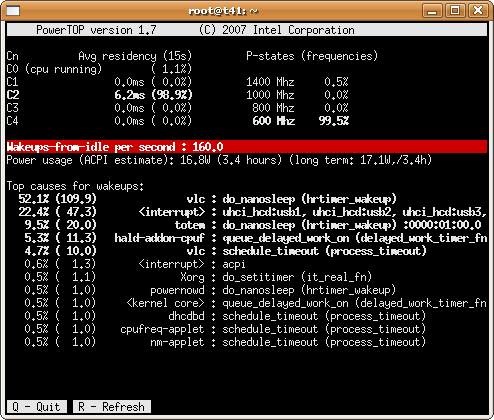Close the root@t41 terminal window
This screenshot has width=494, height=420.
click(478, 11)
